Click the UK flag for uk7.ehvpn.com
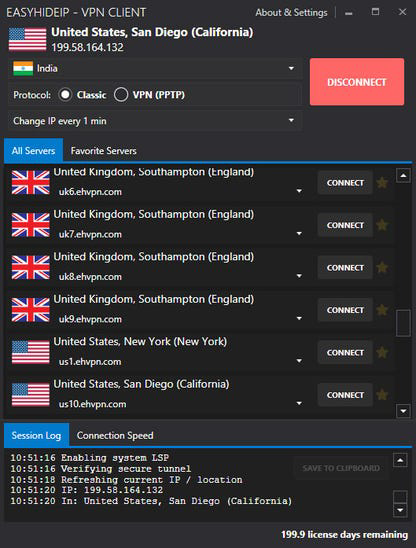416x548 pixels. (x=30, y=225)
